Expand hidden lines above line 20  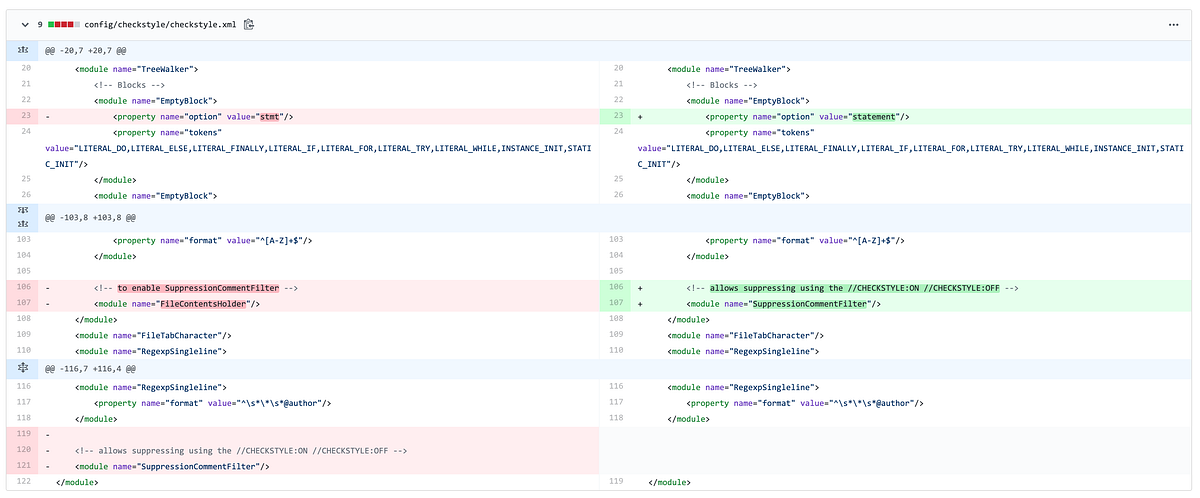[x=22, y=48]
